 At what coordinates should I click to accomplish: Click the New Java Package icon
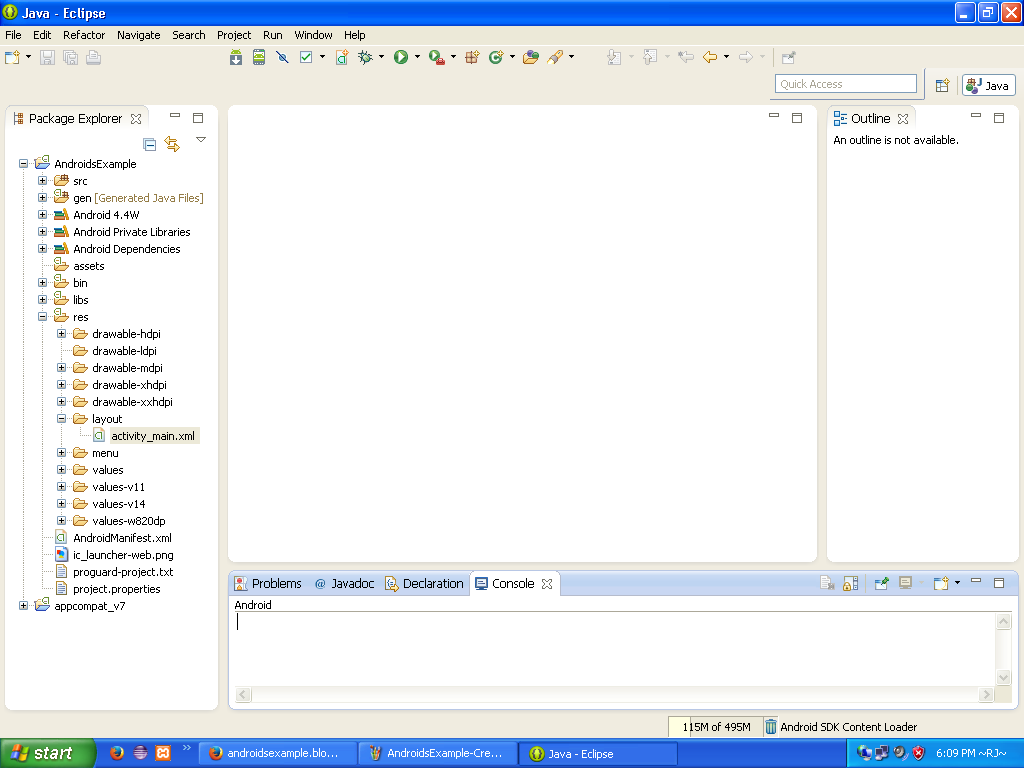[472, 57]
